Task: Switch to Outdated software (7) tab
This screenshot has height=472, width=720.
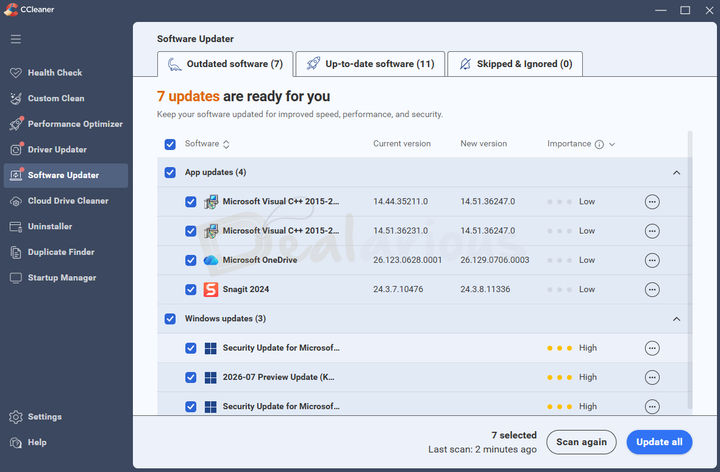Action: click(225, 64)
